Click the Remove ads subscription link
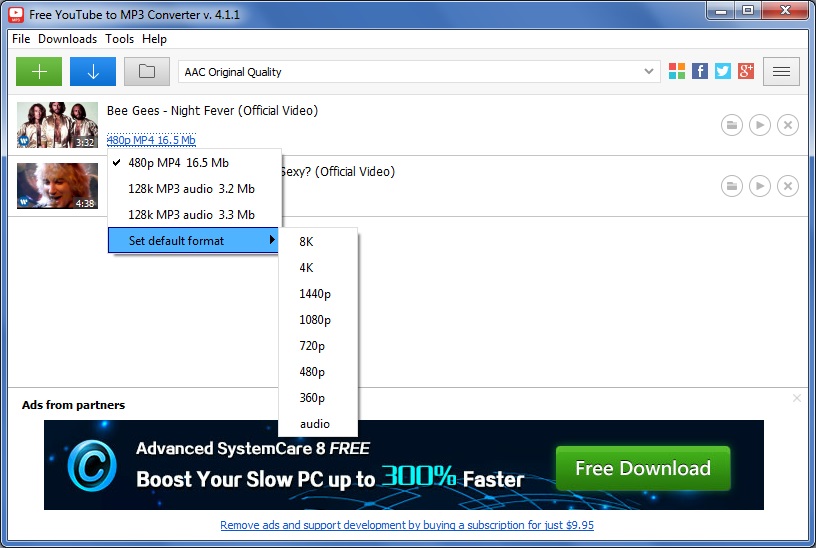 (x=407, y=525)
